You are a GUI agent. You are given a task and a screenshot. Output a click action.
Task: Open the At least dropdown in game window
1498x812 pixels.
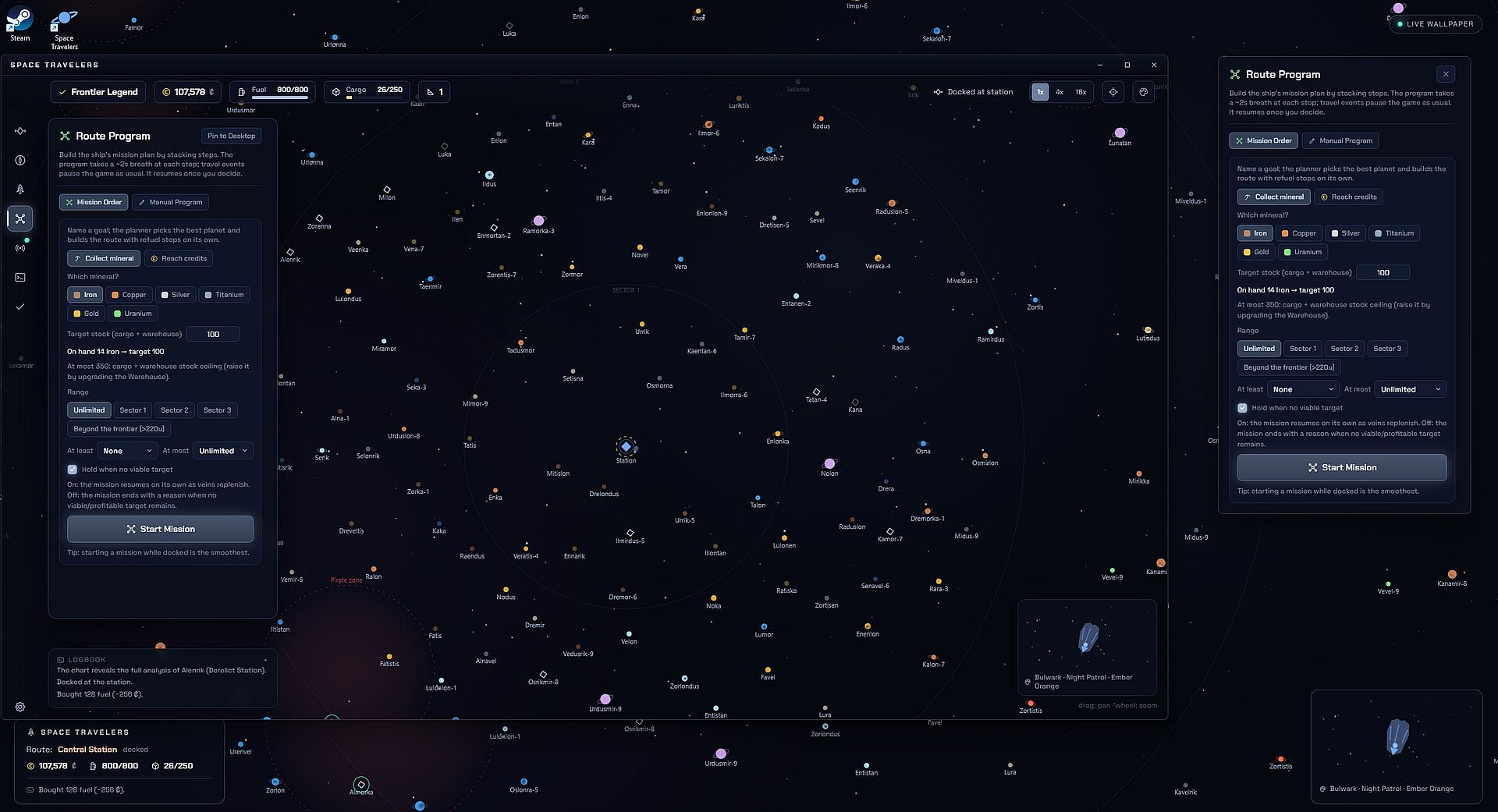[x=127, y=451]
